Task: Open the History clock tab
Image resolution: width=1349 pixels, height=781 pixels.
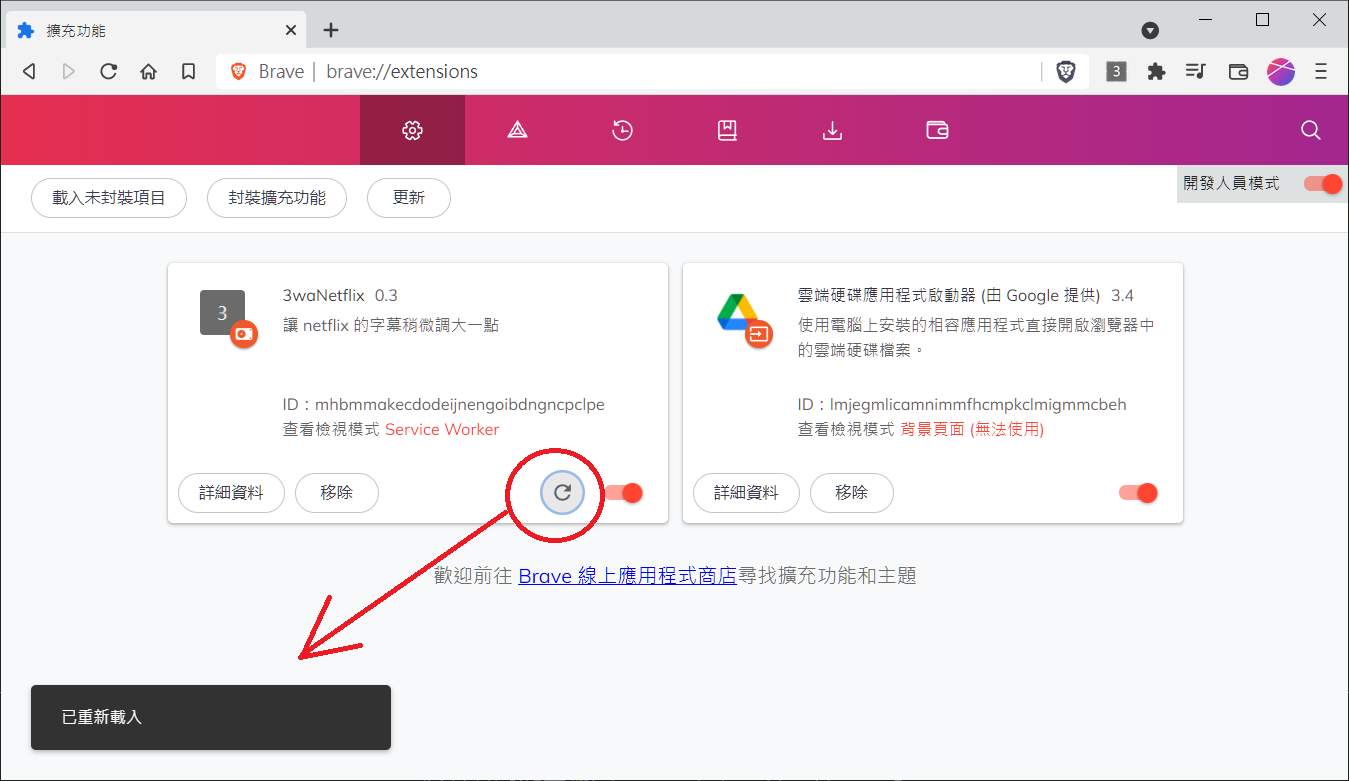Action: (x=622, y=130)
